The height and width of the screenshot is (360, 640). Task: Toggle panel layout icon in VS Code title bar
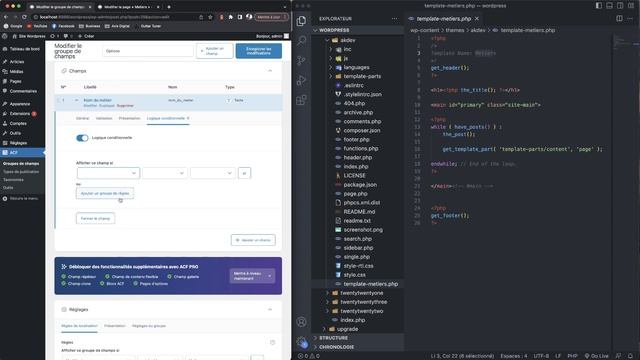pos(609,6)
